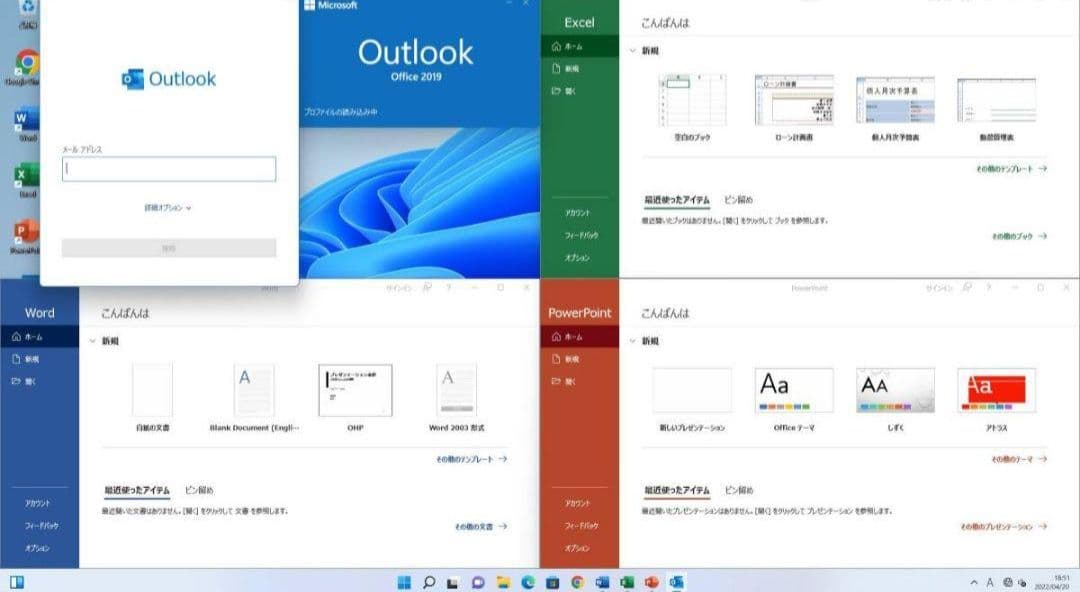1080x592 pixels.
Task: Click the メールアドレス input field in Outlook
Action: (x=168, y=169)
